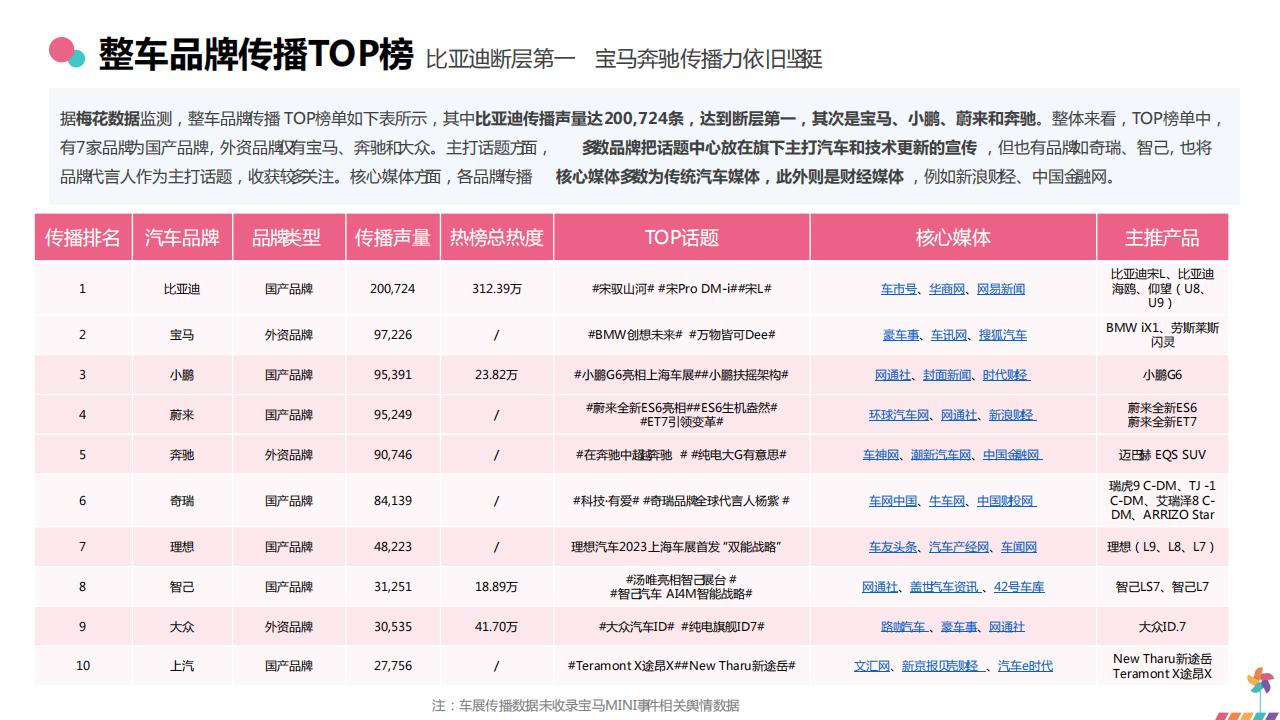Screen dimensions: 1280x720
Task: Open the 中国财投网 media link
Action: tap(1006, 501)
